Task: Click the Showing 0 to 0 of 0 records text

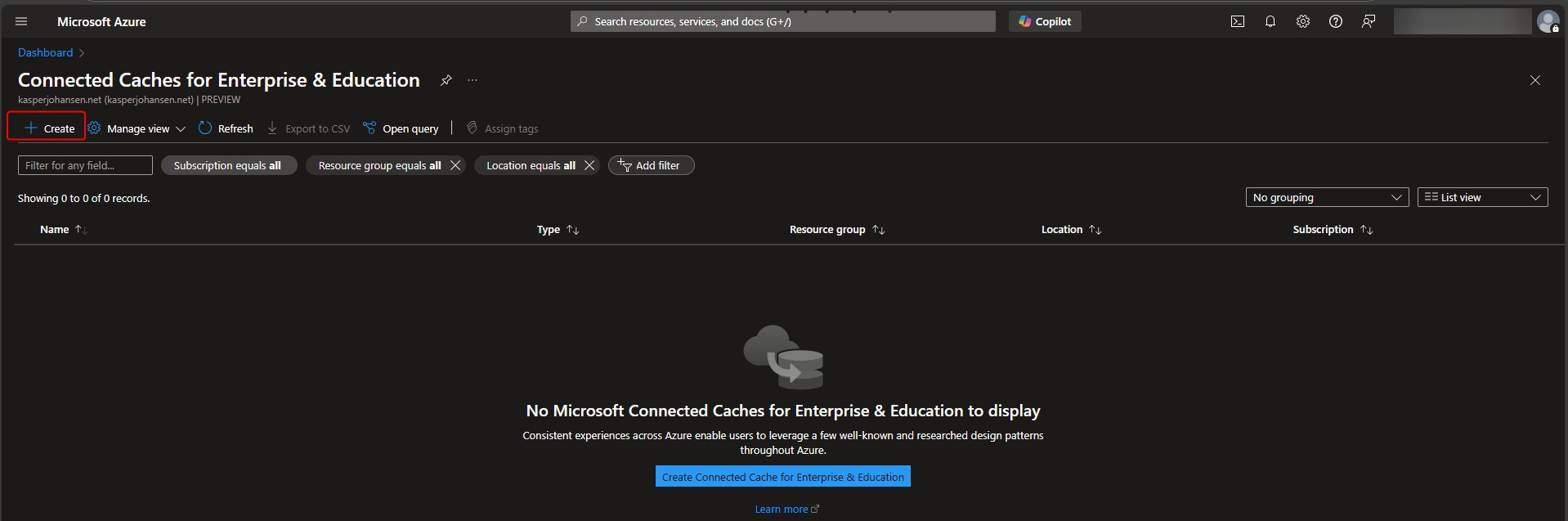Action: coord(83,198)
